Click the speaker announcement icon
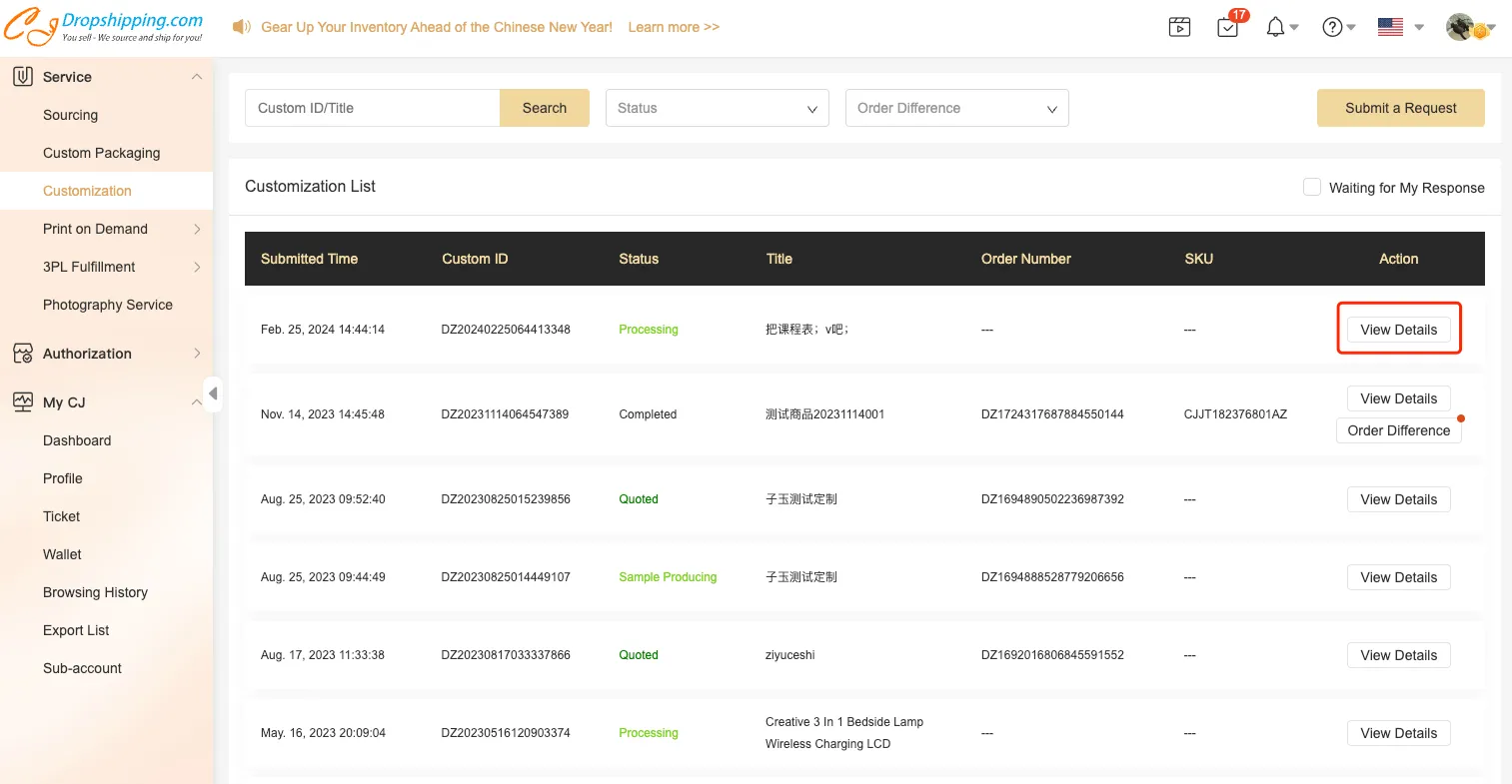 pos(241,27)
